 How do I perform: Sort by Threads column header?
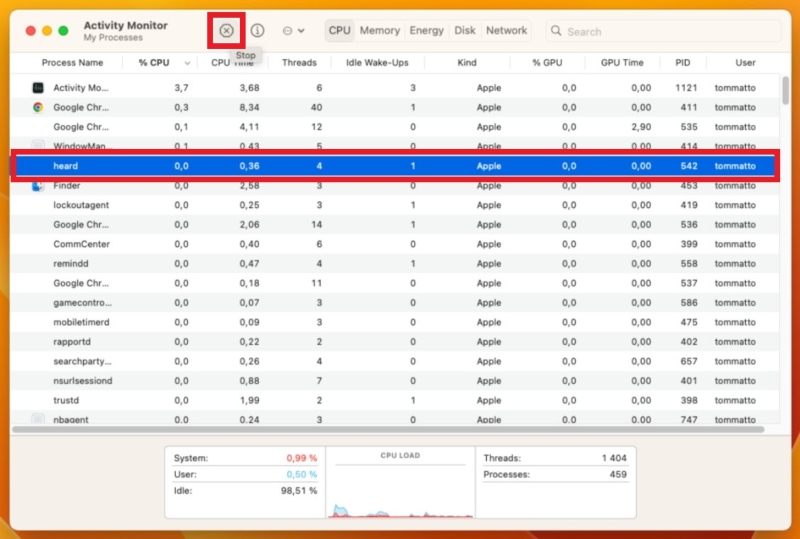pos(299,63)
